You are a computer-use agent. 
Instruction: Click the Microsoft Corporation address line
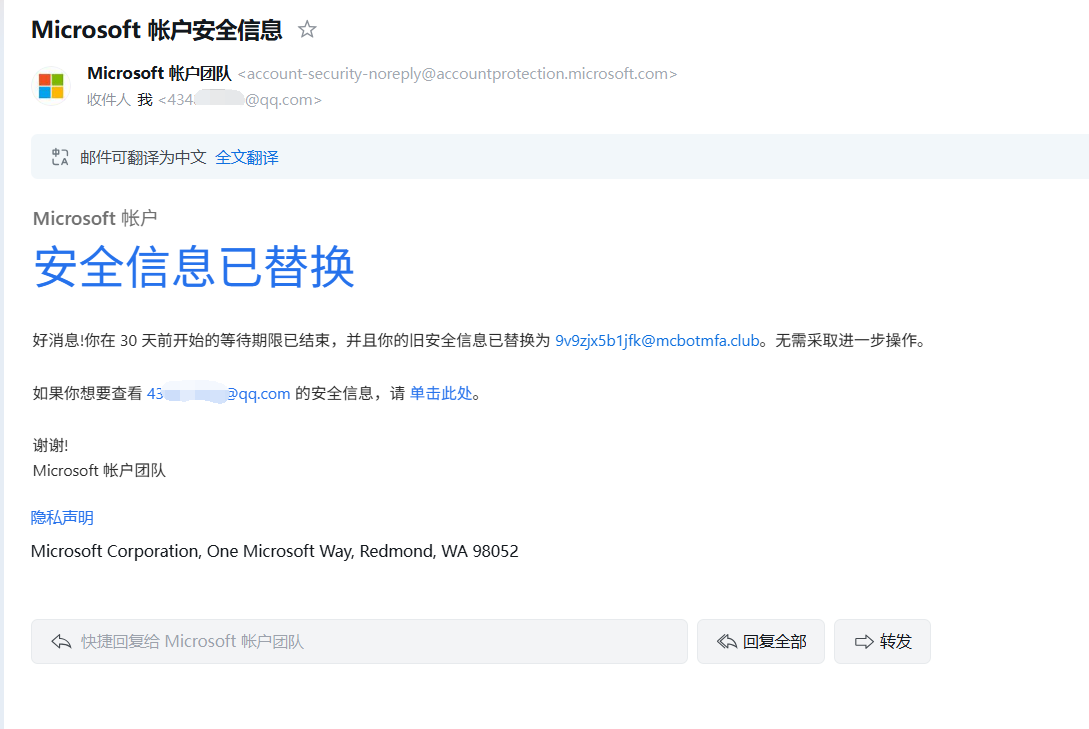pyautogui.click(x=273, y=551)
